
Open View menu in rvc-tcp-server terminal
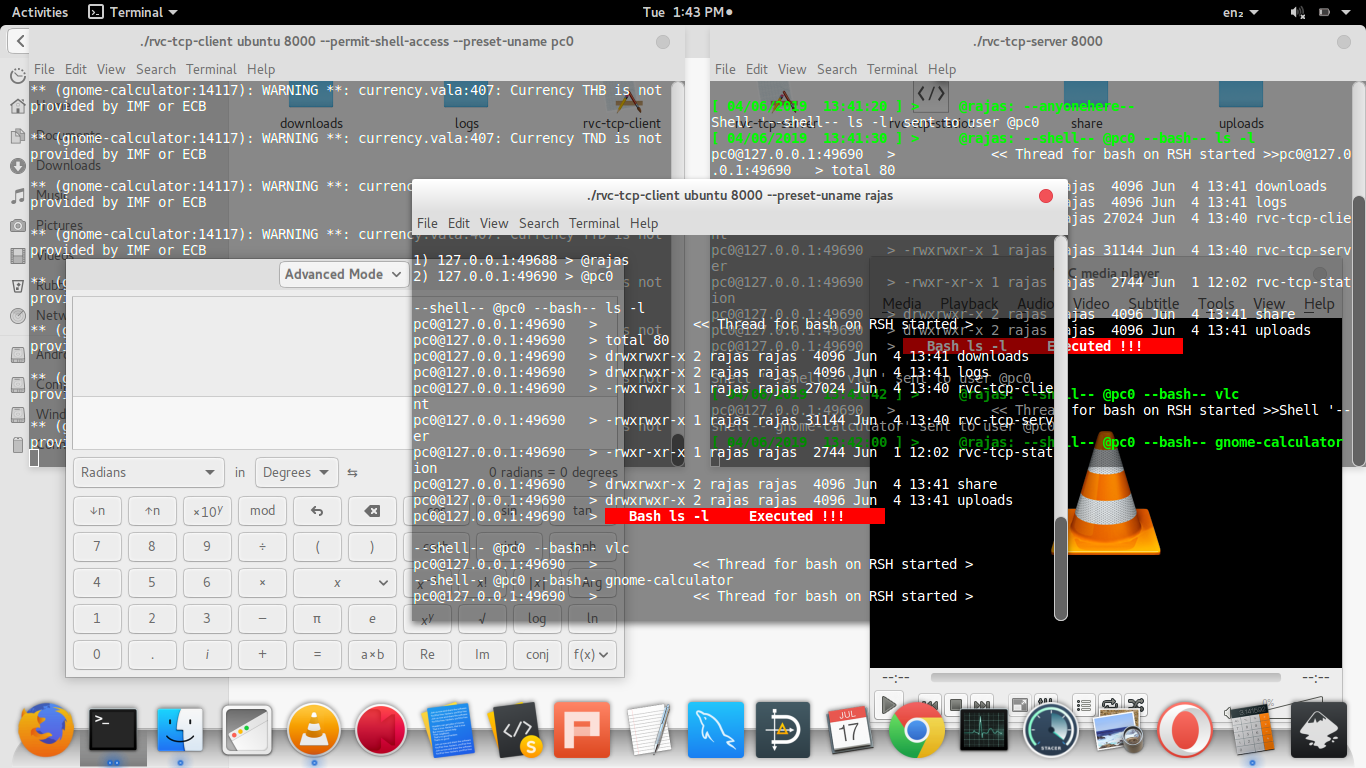click(x=792, y=69)
